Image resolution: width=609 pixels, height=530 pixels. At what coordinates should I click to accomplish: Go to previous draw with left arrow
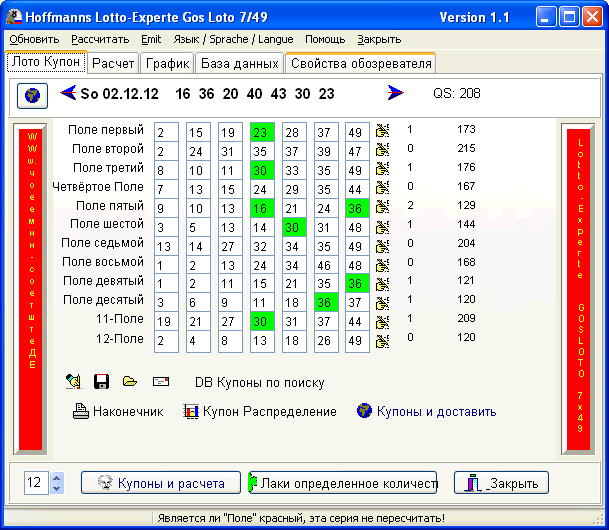pyautogui.click(x=68, y=93)
